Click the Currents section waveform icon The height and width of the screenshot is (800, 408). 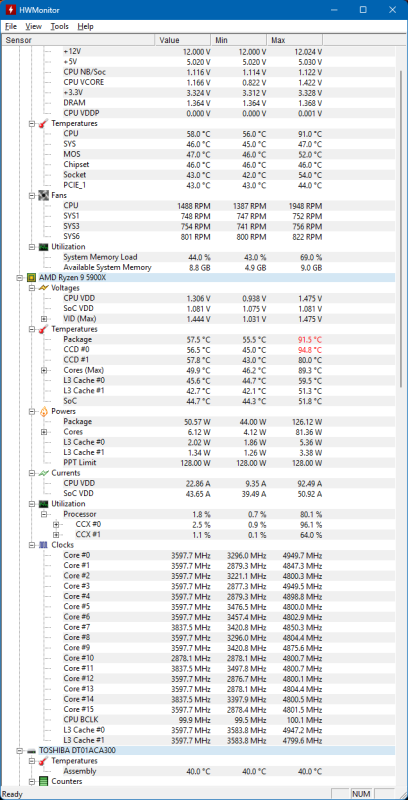pyautogui.click(x=44, y=473)
